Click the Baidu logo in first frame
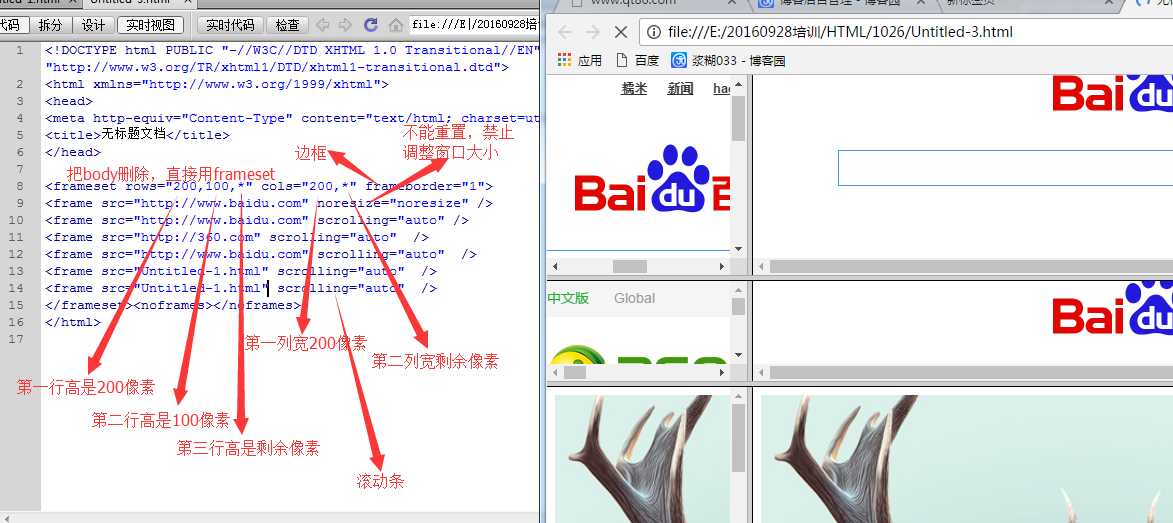This screenshot has height=523, width=1173. (651, 178)
